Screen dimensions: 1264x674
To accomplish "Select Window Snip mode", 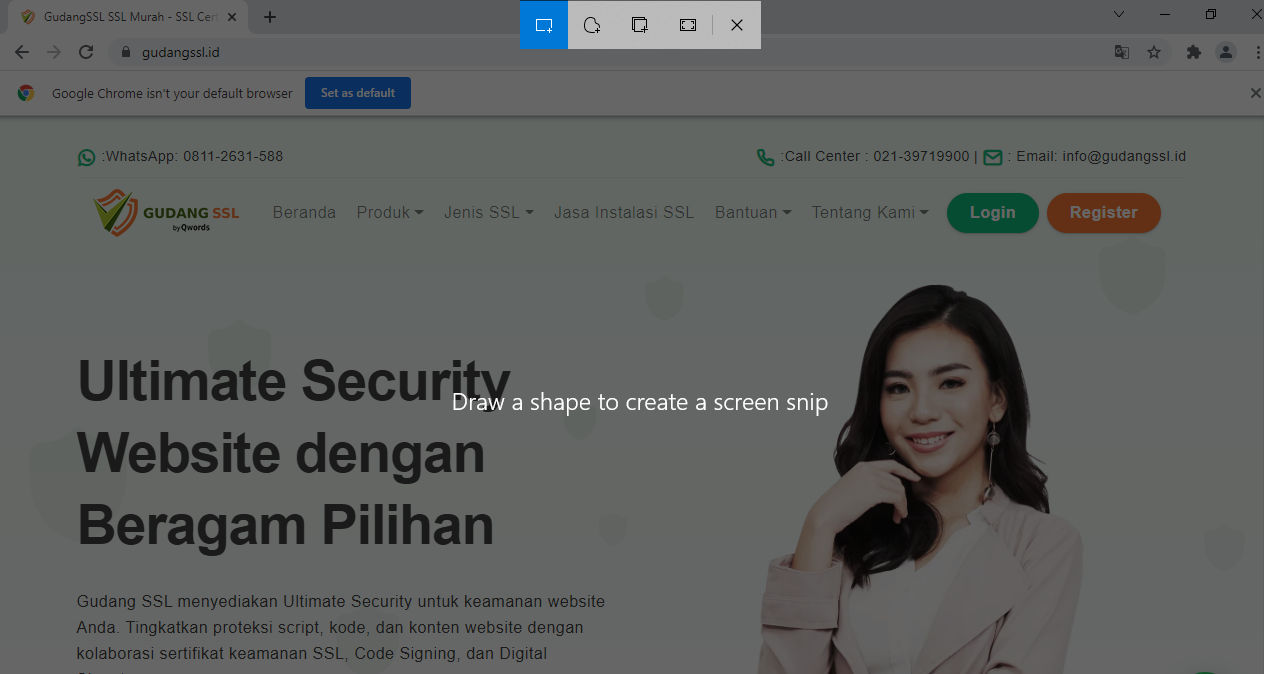I will pyautogui.click(x=640, y=25).
